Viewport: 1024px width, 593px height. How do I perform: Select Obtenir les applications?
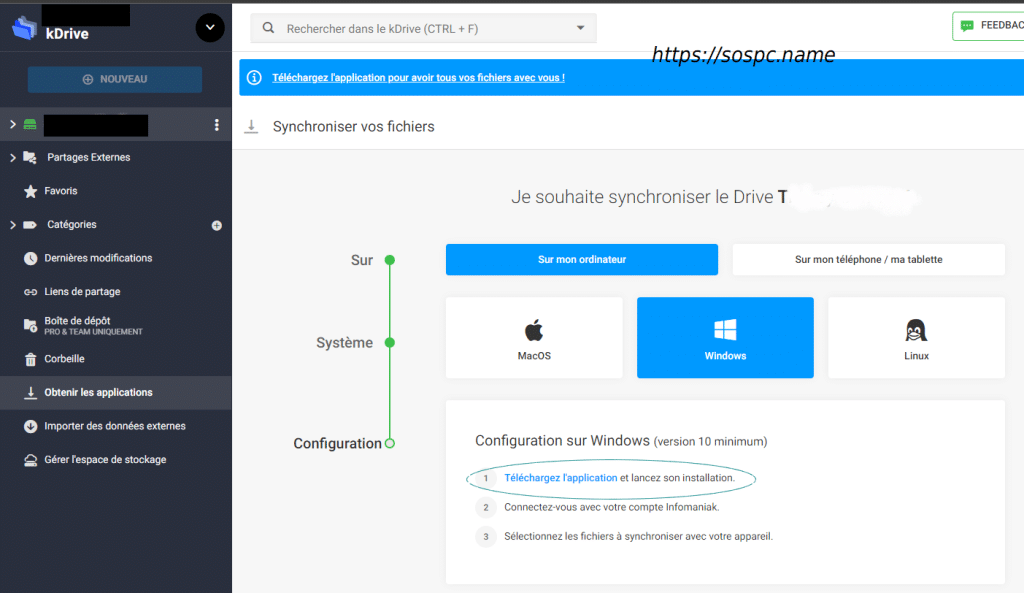coord(98,393)
